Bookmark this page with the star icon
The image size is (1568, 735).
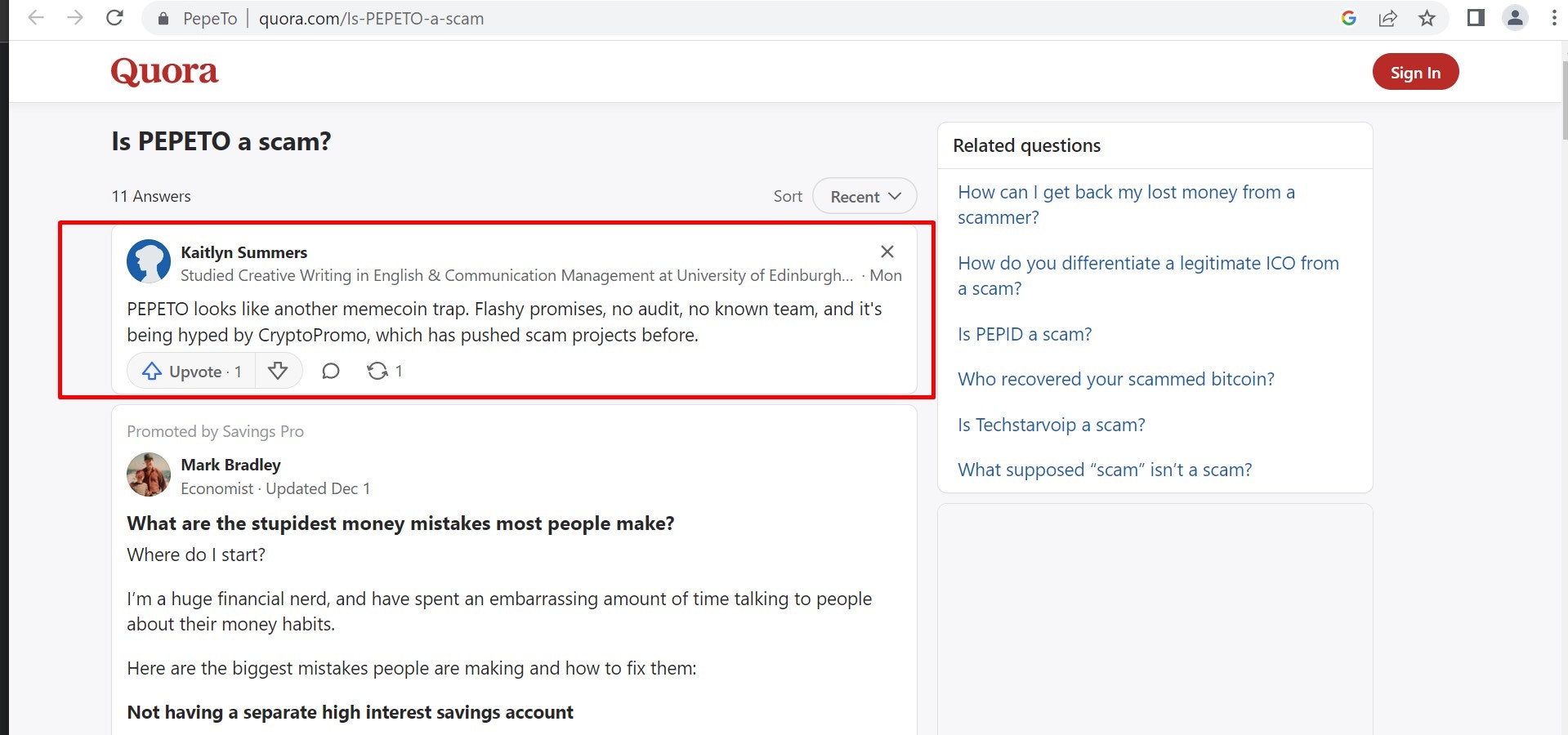point(1427,18)
